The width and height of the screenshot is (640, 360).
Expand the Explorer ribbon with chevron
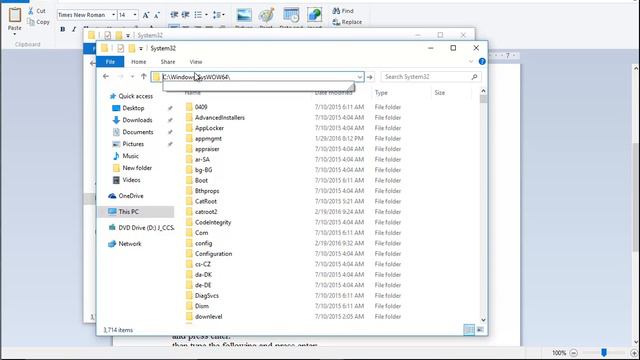471,62
